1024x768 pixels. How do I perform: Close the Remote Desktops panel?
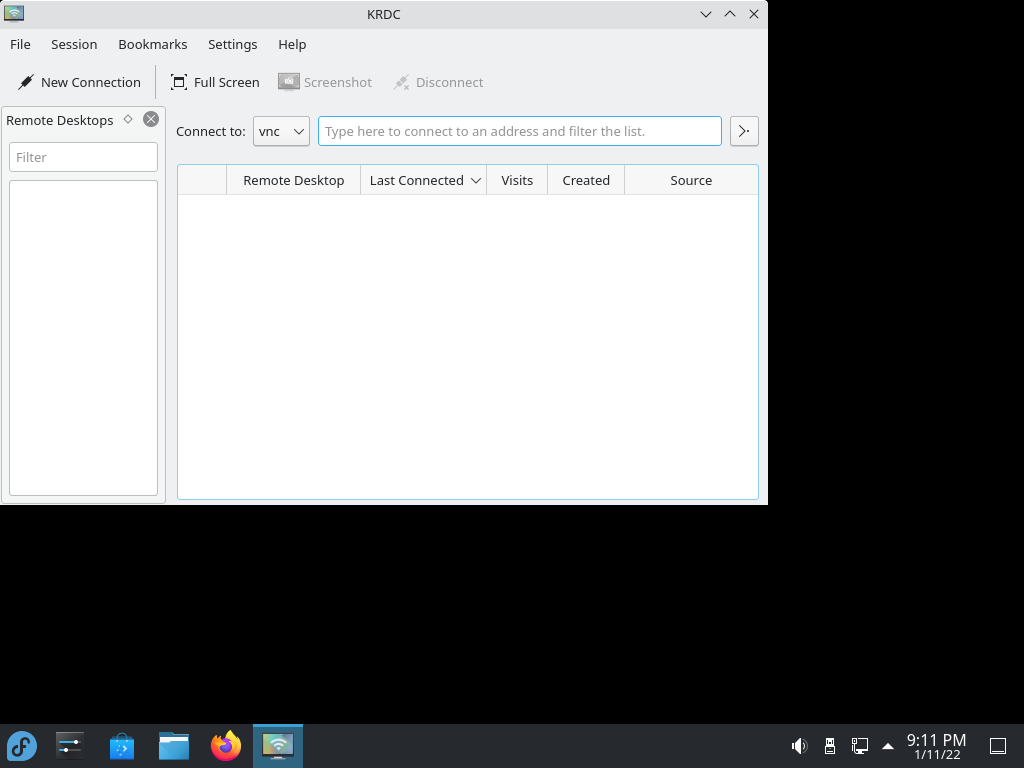pos(151,119)
